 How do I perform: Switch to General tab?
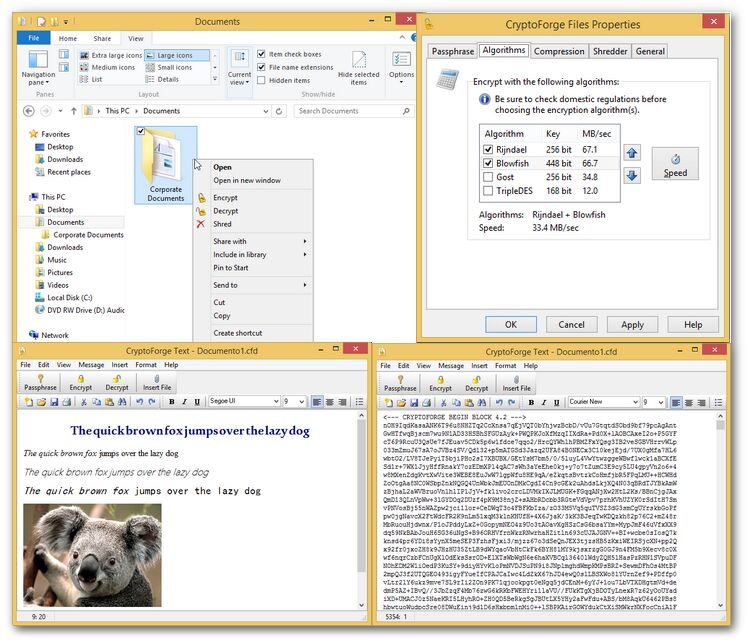[650, 51]
